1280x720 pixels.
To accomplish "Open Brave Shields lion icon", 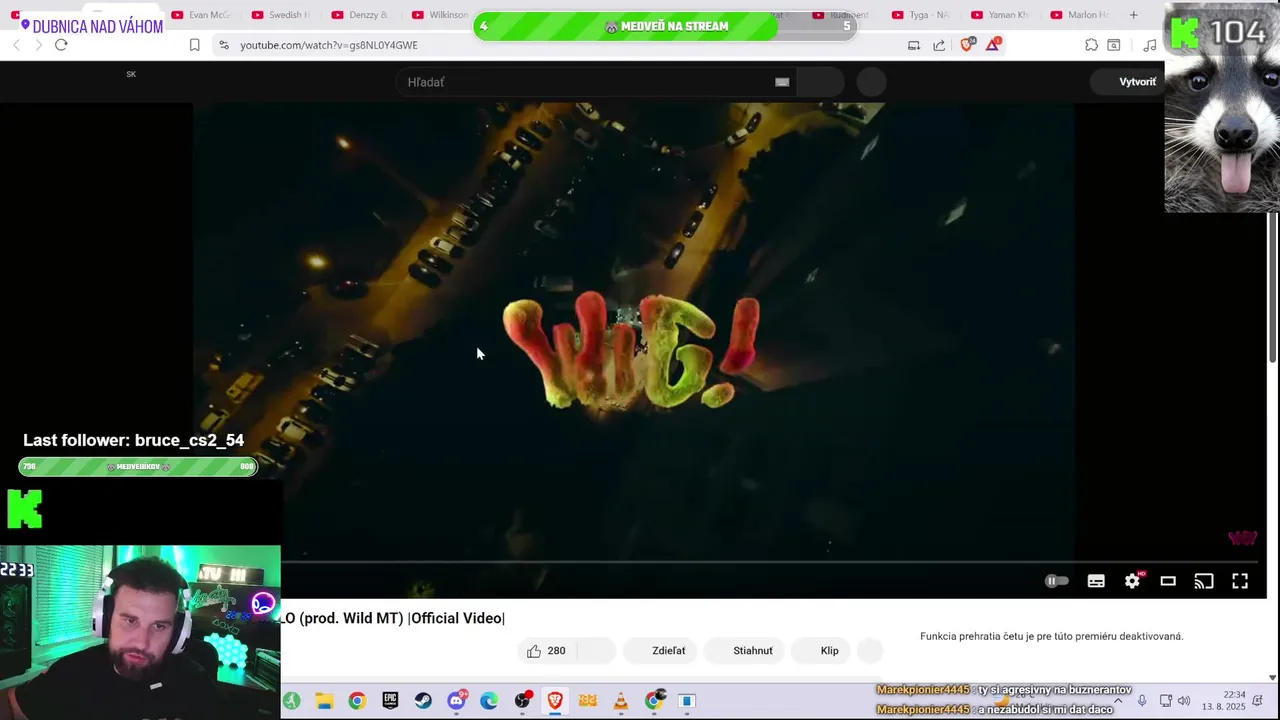I will (x=967, y=45).
